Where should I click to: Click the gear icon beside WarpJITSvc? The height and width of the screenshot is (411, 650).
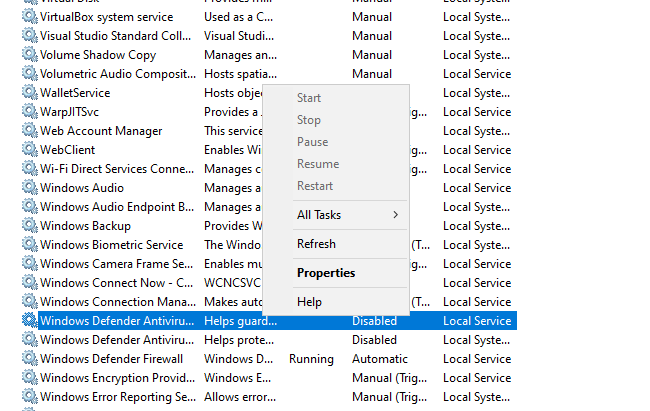[29, 112]
